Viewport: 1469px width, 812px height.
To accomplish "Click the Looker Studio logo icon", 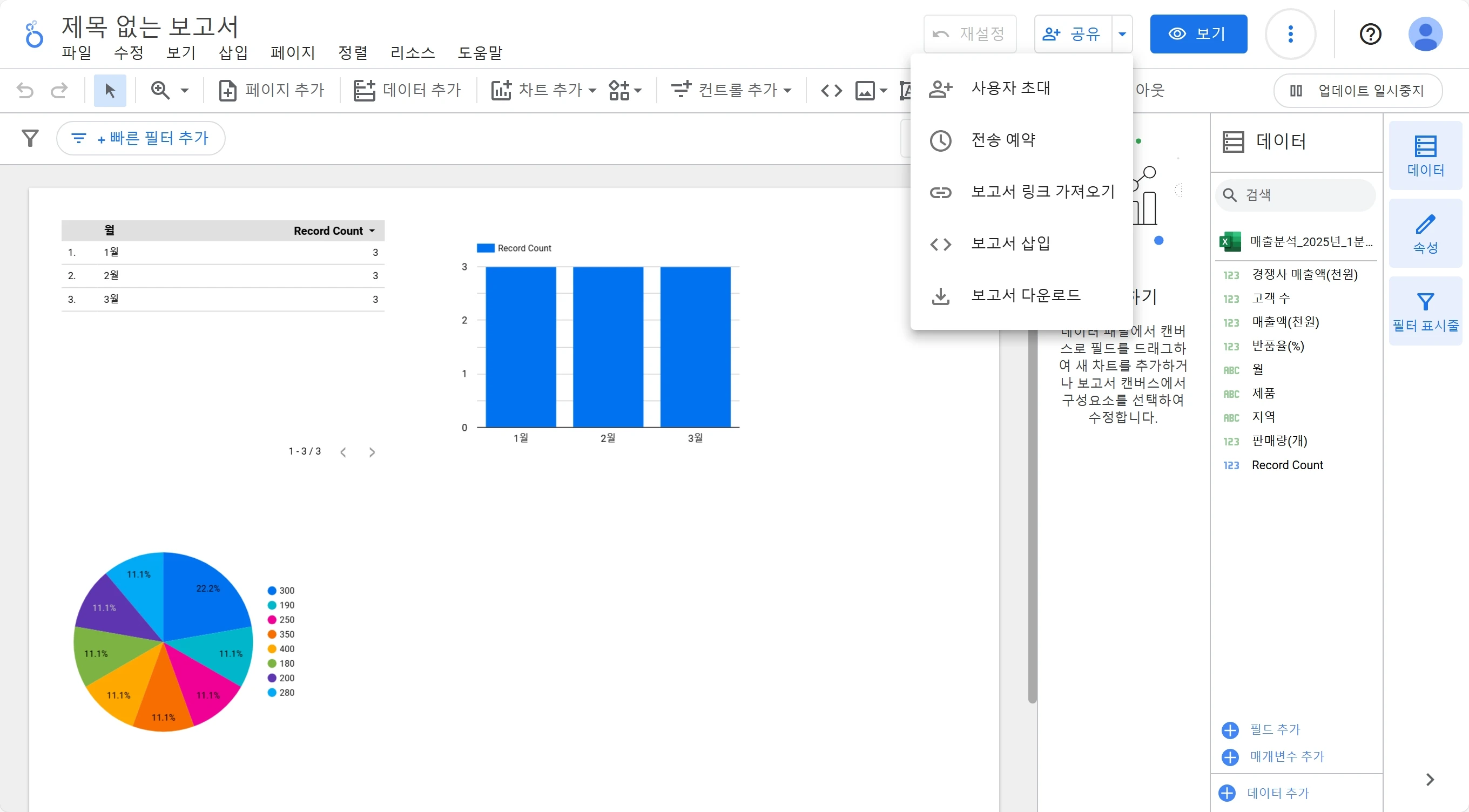I will click(x=33, y=34).
